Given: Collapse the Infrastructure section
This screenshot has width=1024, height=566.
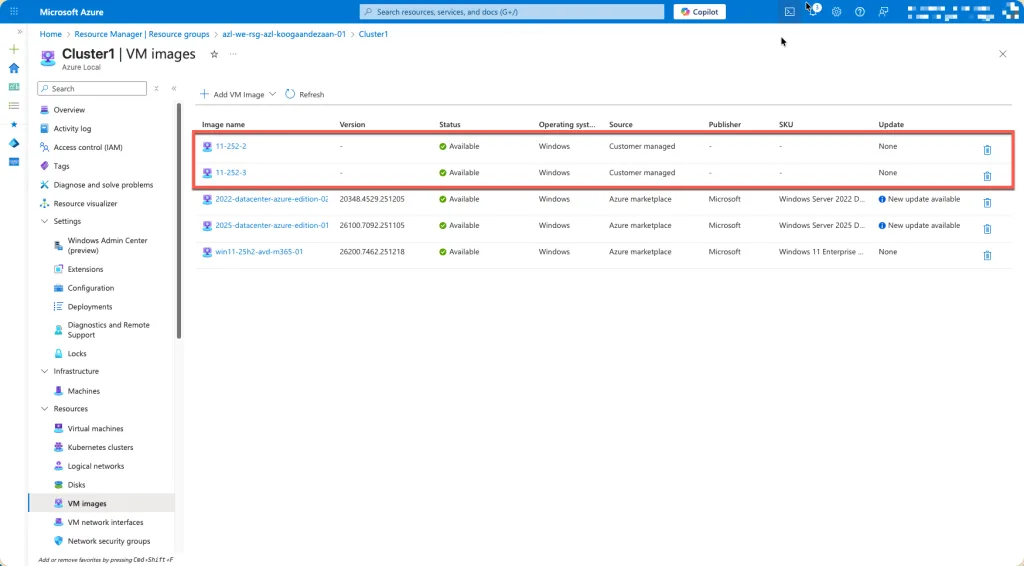Looking at the screenshot, I should coord(44,371).
